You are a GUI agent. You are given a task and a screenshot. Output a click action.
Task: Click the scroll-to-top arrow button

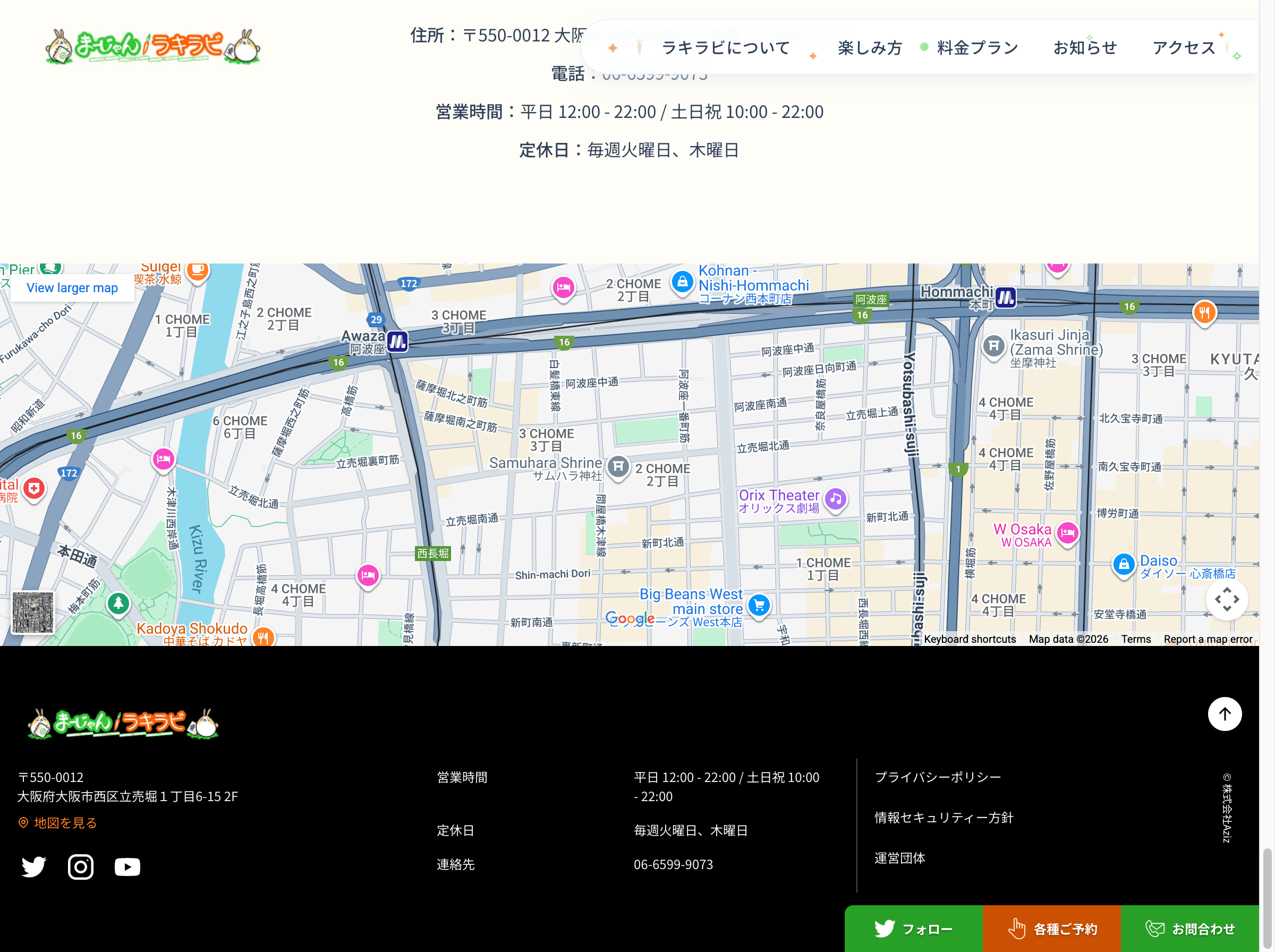(x=1225, y=714)
